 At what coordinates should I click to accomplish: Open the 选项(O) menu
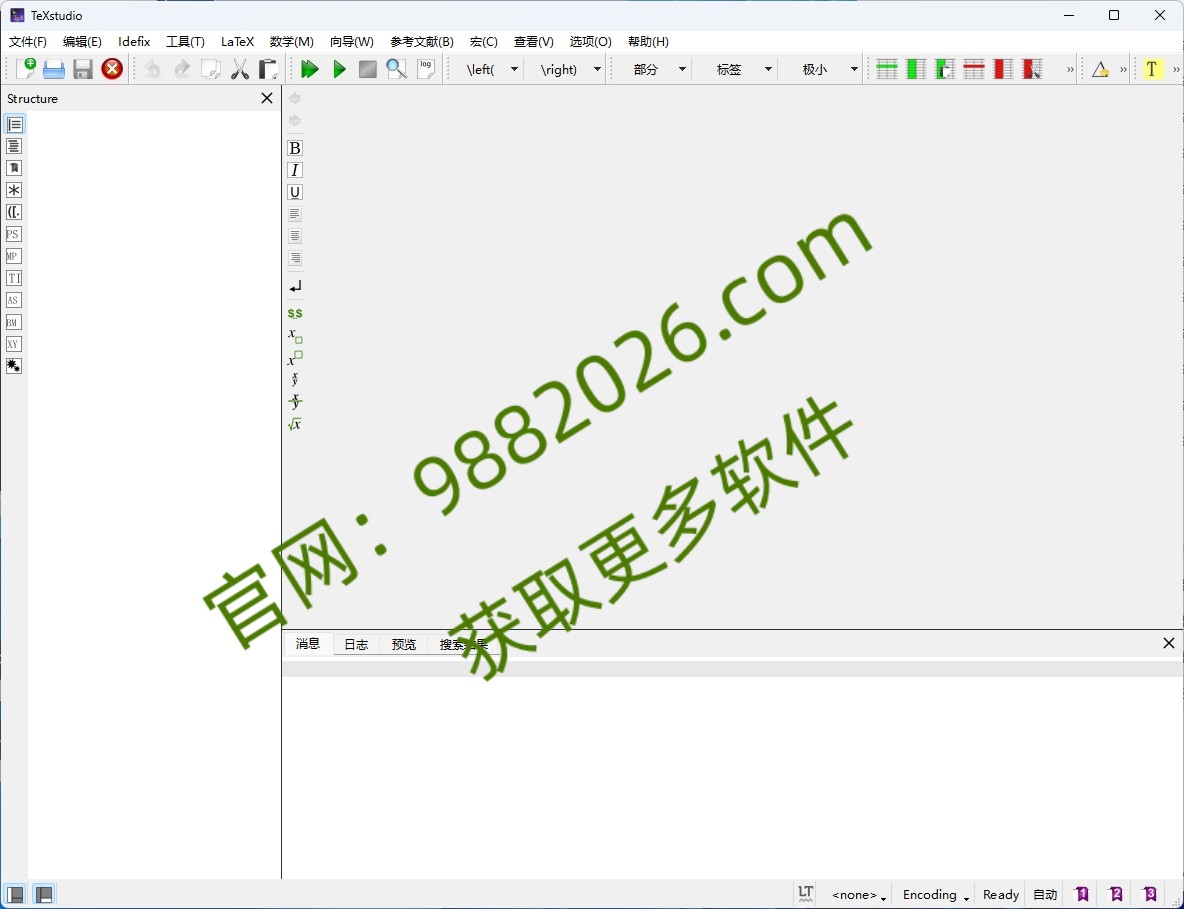[x=590, y=42]
